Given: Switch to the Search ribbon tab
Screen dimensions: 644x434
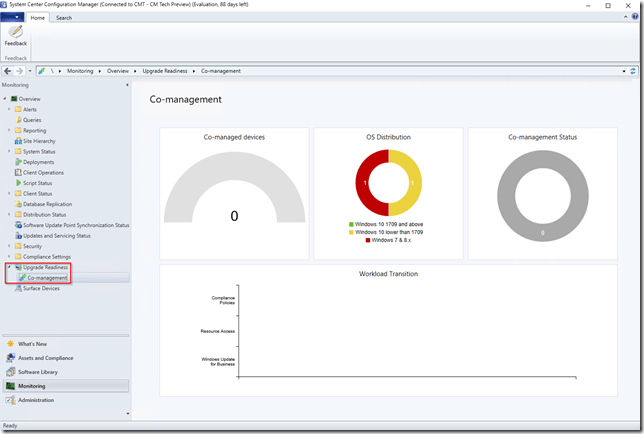Looking at the screenshot, I should (63, 18).
